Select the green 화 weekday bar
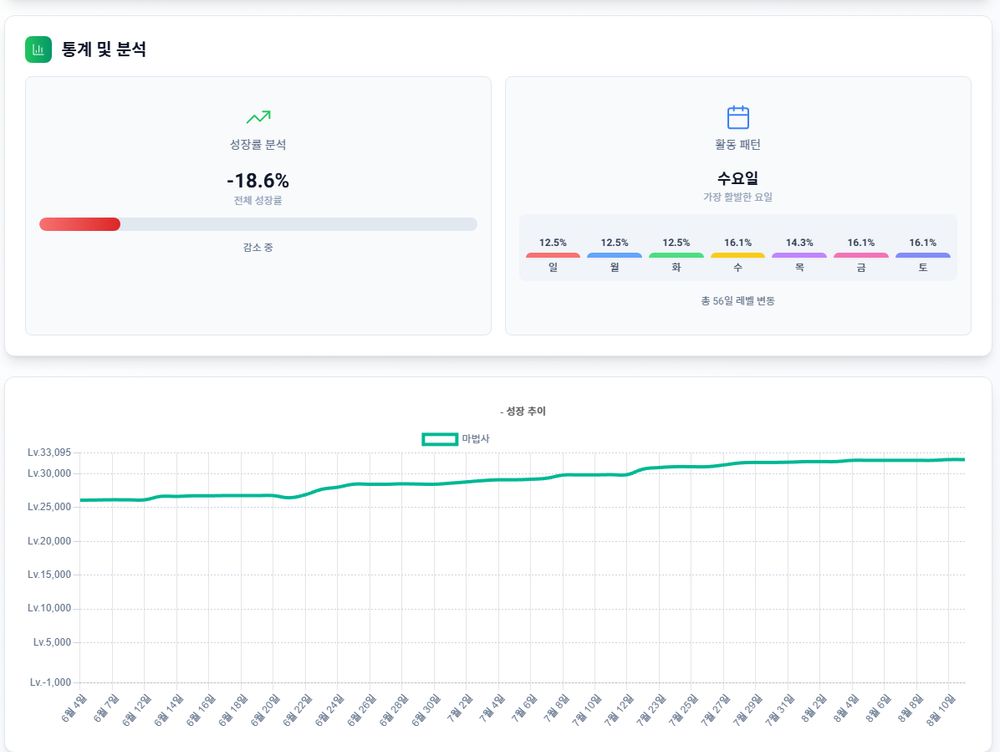Image resolution: width=1000 pixels, height=752 pixels. tap(676, 256)
